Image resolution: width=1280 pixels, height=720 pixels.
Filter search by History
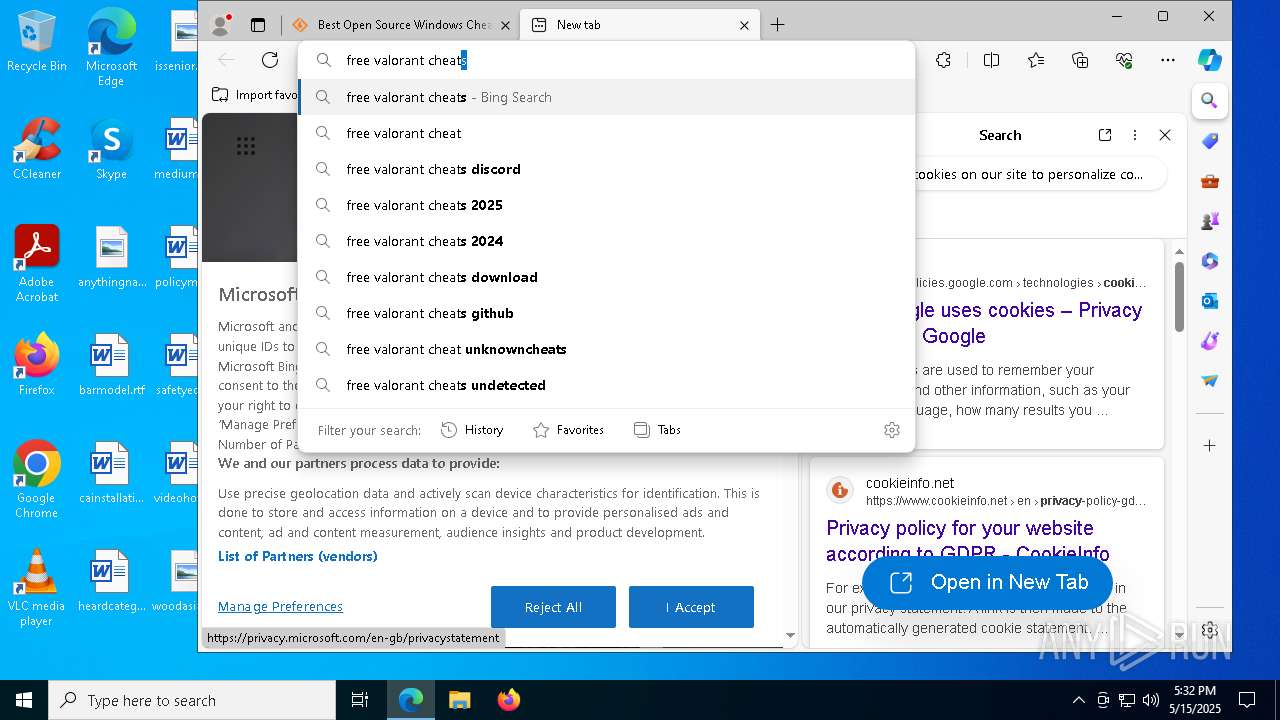pos(472,430)
